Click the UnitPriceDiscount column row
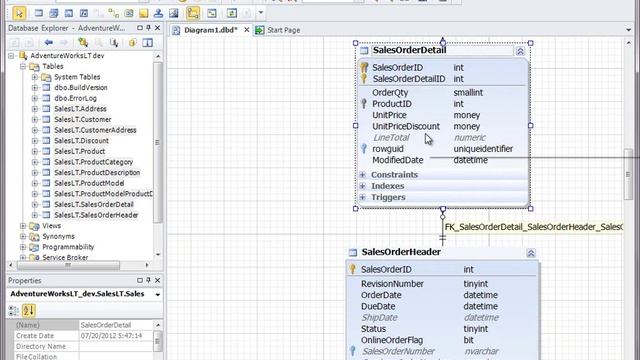Viewport: 640px width, 360px height. pos(443,126)
